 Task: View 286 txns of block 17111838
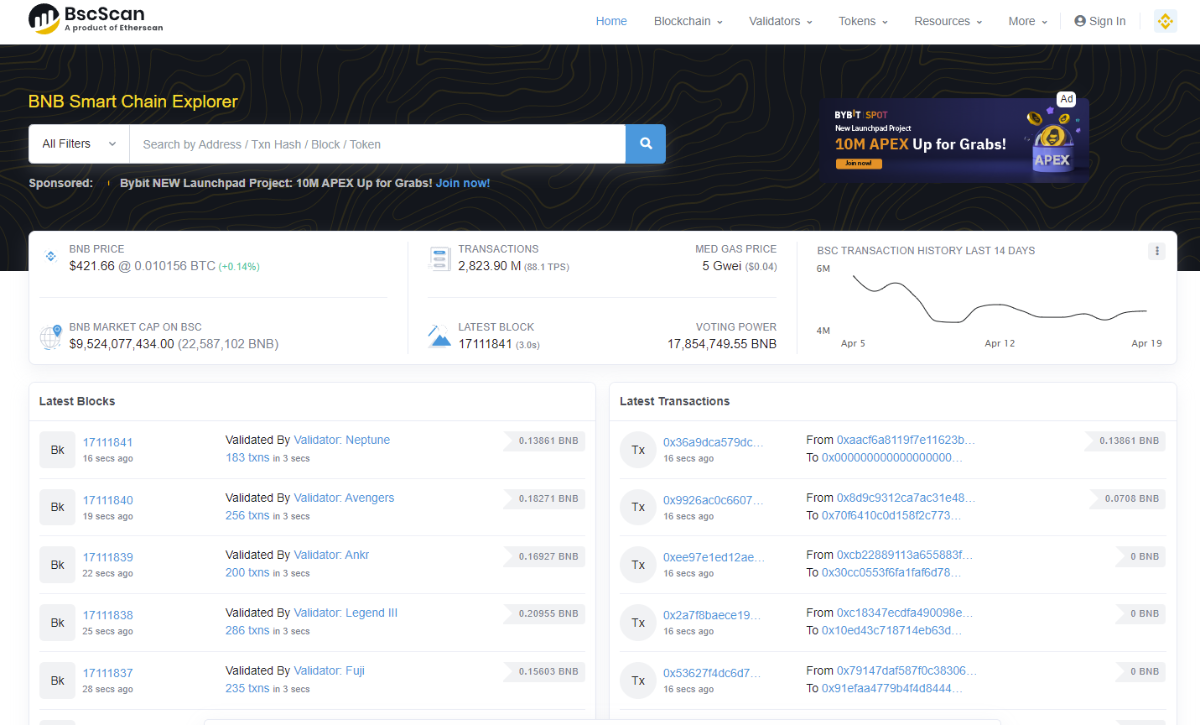click(x=248, y=630)
